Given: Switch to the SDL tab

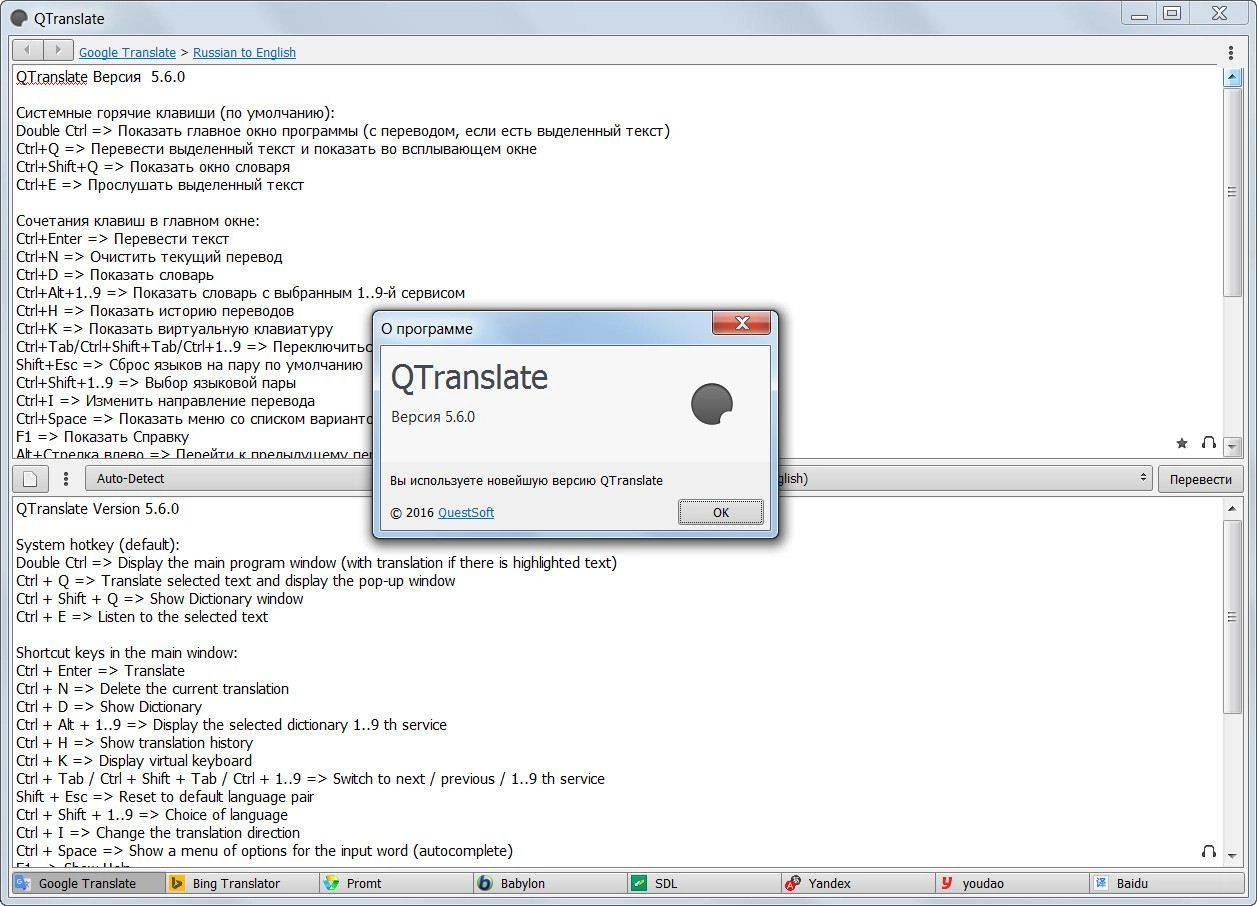Looking at the screenshot, I should [704, 883].
